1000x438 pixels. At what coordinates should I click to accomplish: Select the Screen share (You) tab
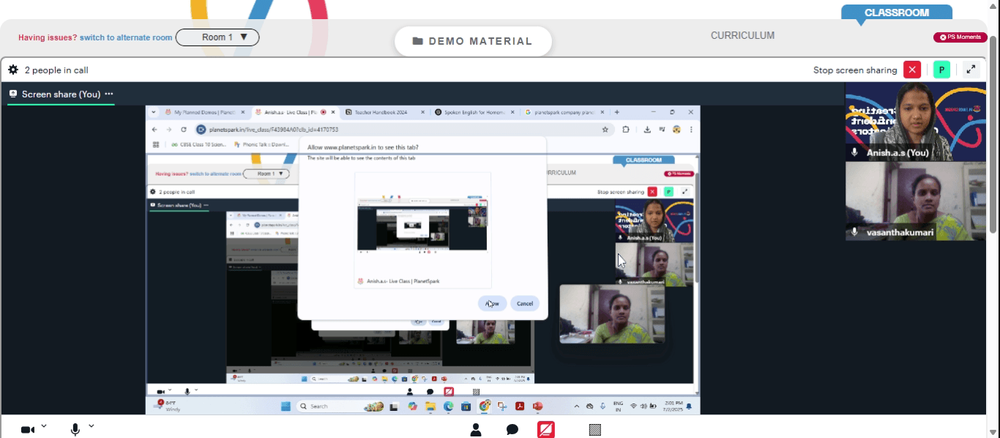[61, 94]
